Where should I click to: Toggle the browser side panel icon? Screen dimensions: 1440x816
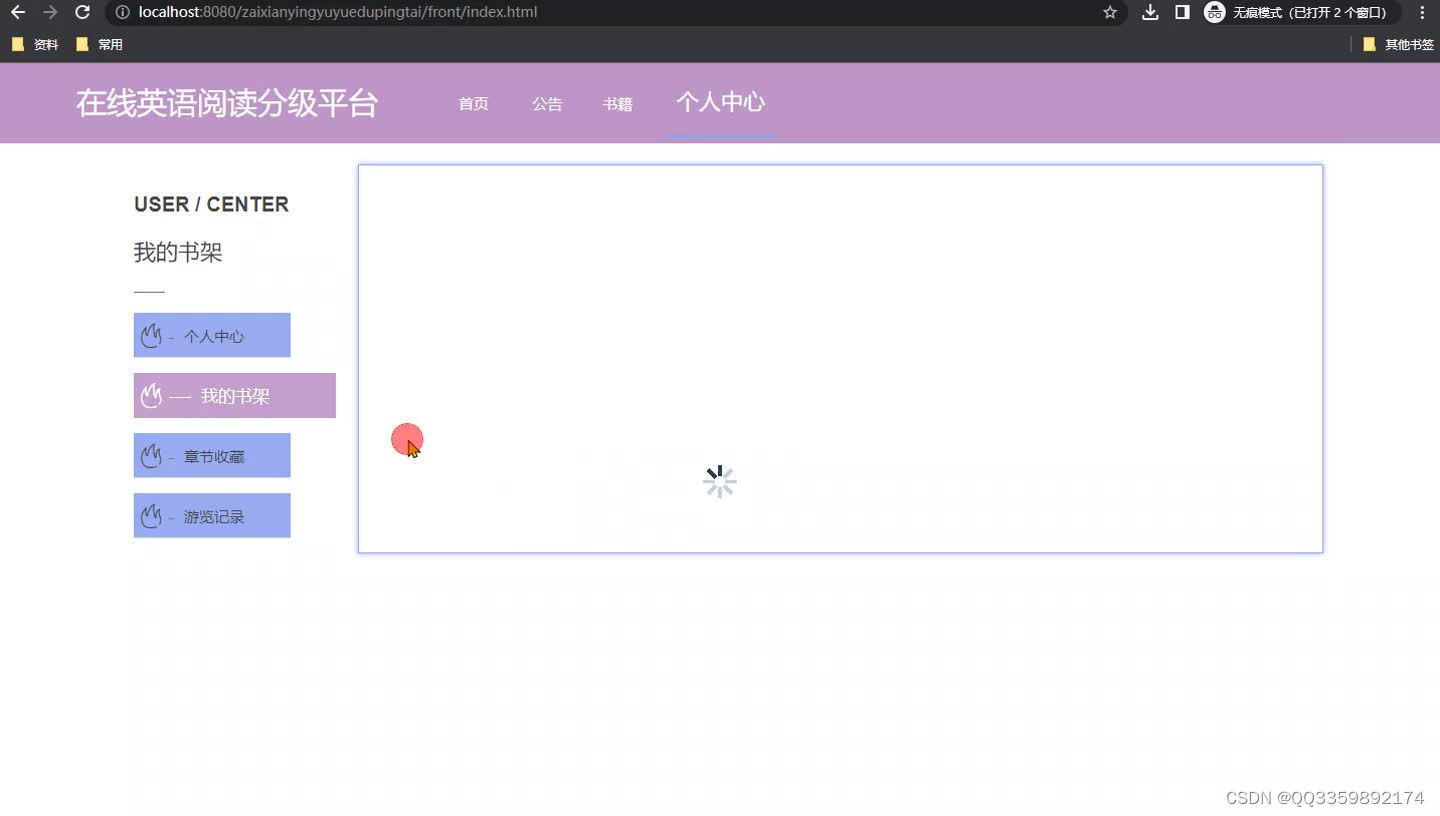pos(1182,12)
